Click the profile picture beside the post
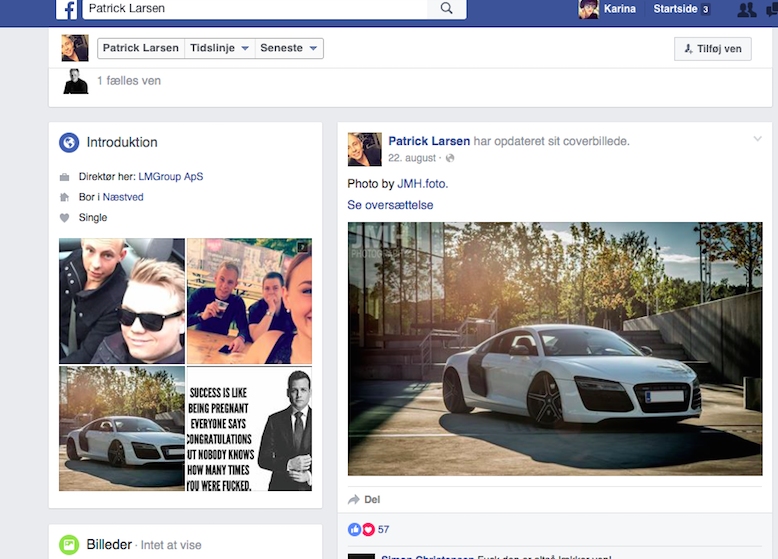This screenshot has width=778, height=559. pyautogui.click(x=365, y=149)
